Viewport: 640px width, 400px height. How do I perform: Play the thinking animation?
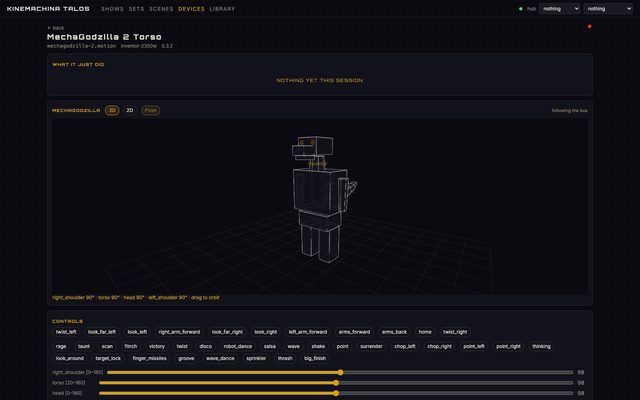(541, 346)
